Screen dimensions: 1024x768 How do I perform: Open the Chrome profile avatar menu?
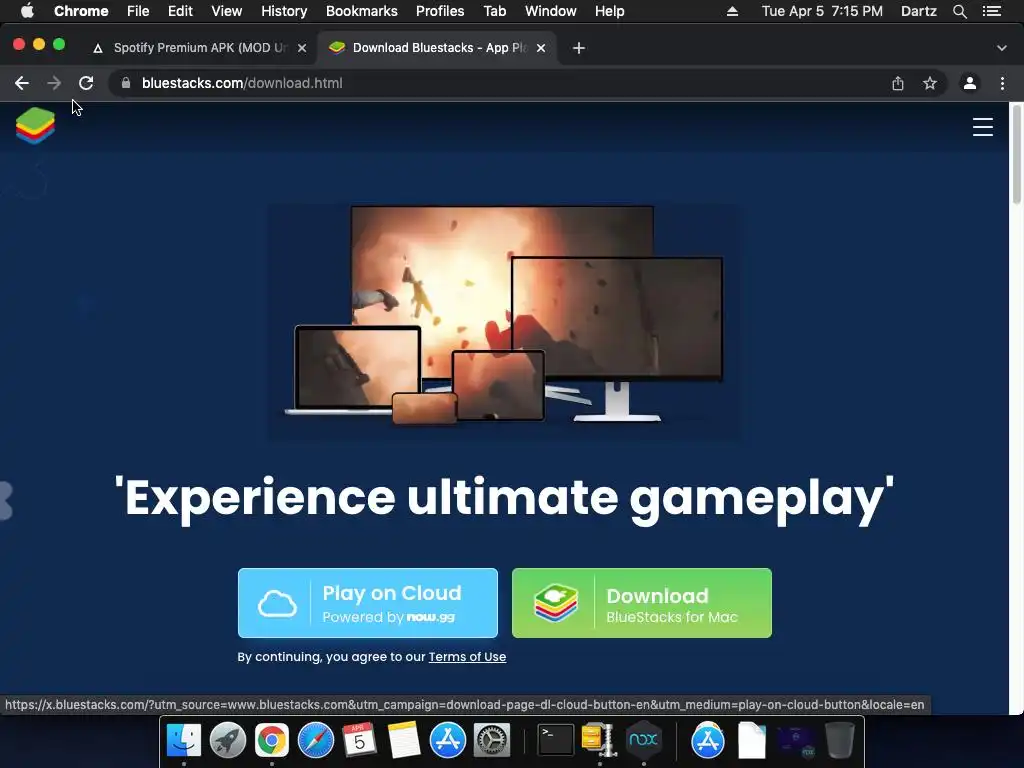point(970,83)
